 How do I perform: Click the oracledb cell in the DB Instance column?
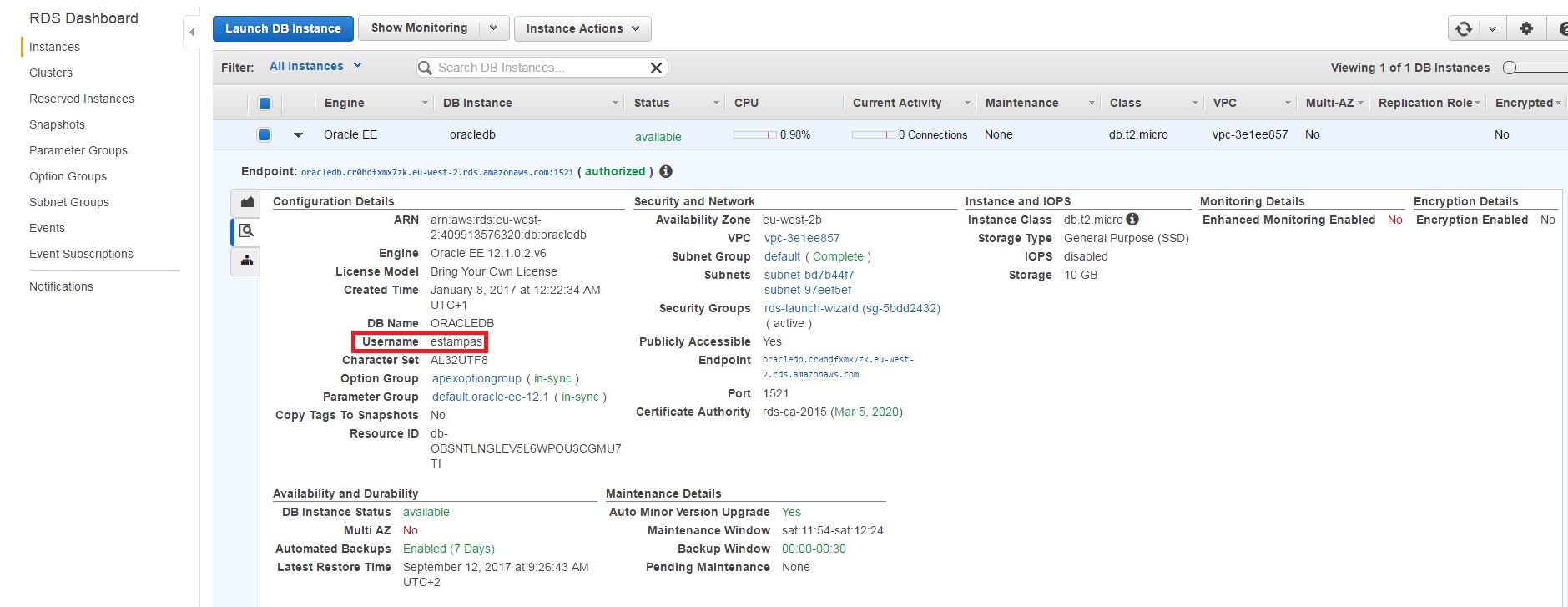tap(472, 134)
